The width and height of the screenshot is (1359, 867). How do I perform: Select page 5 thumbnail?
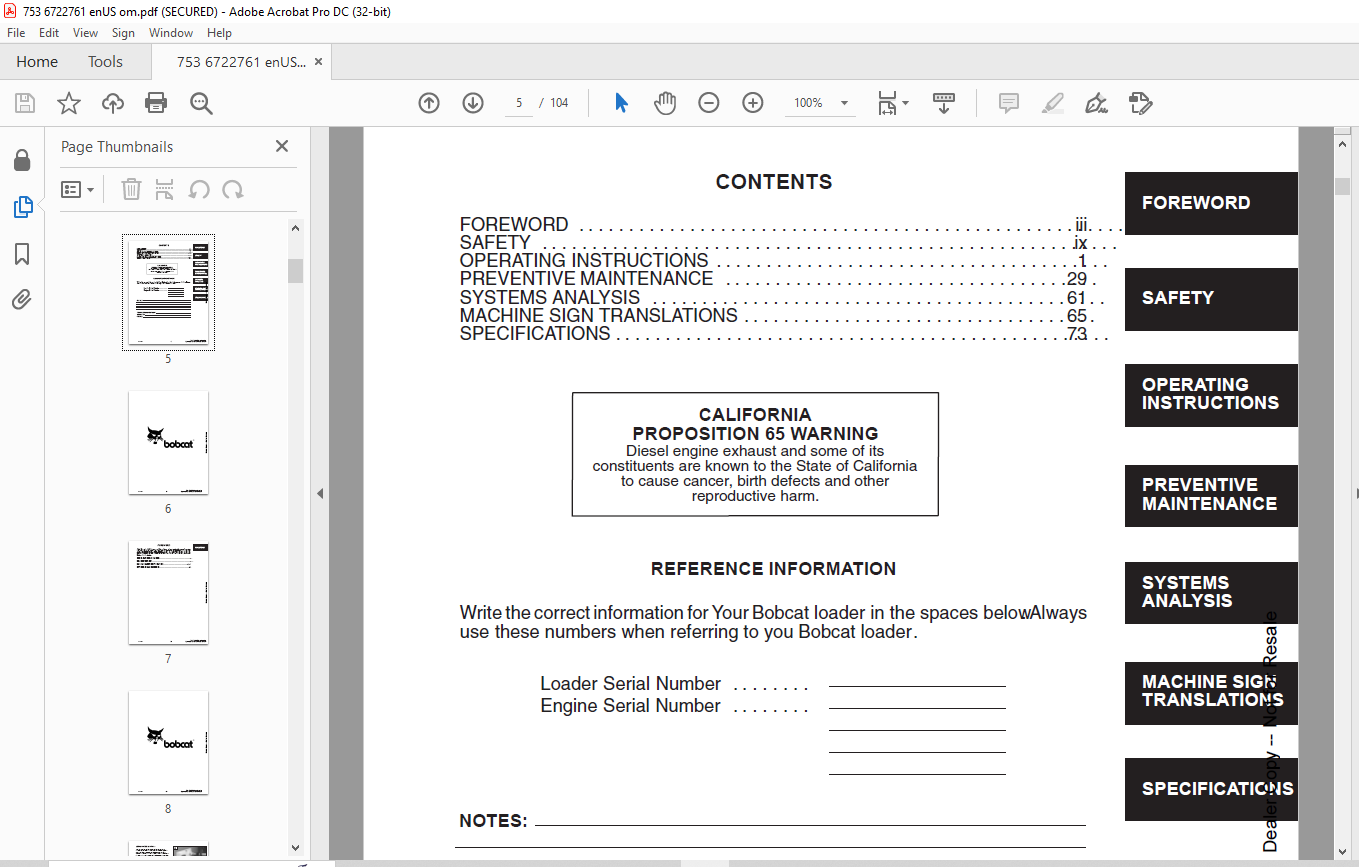(168, 292)
